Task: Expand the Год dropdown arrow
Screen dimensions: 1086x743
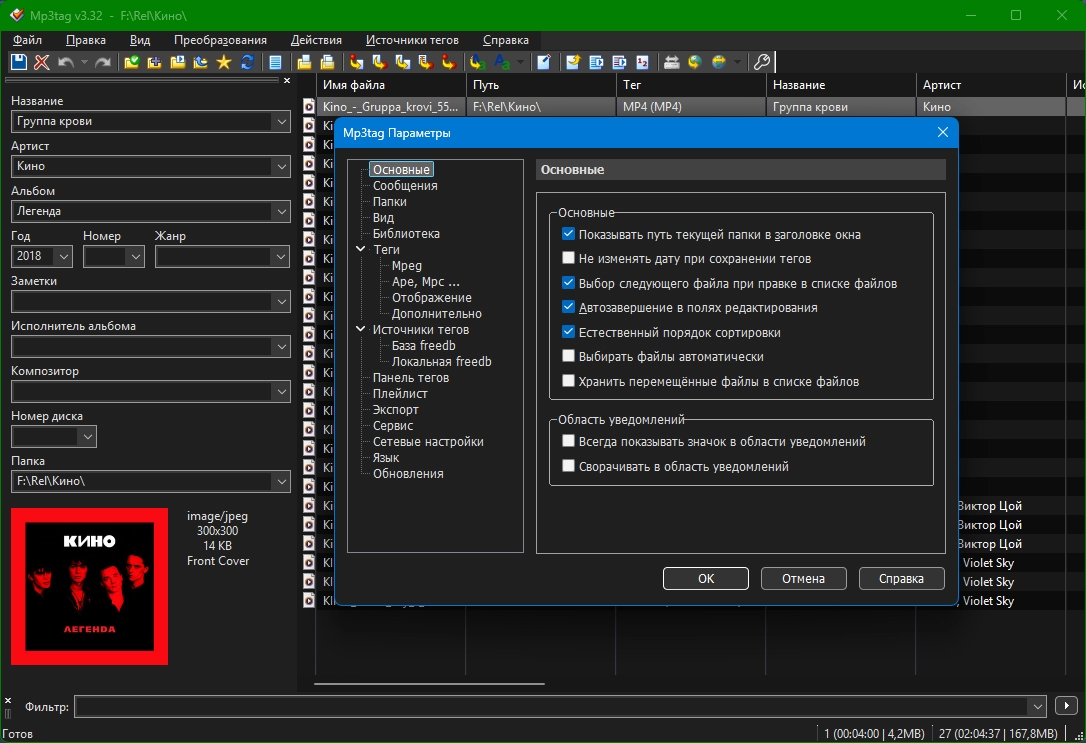Action: pyautogui.click(x=64, y=257)
